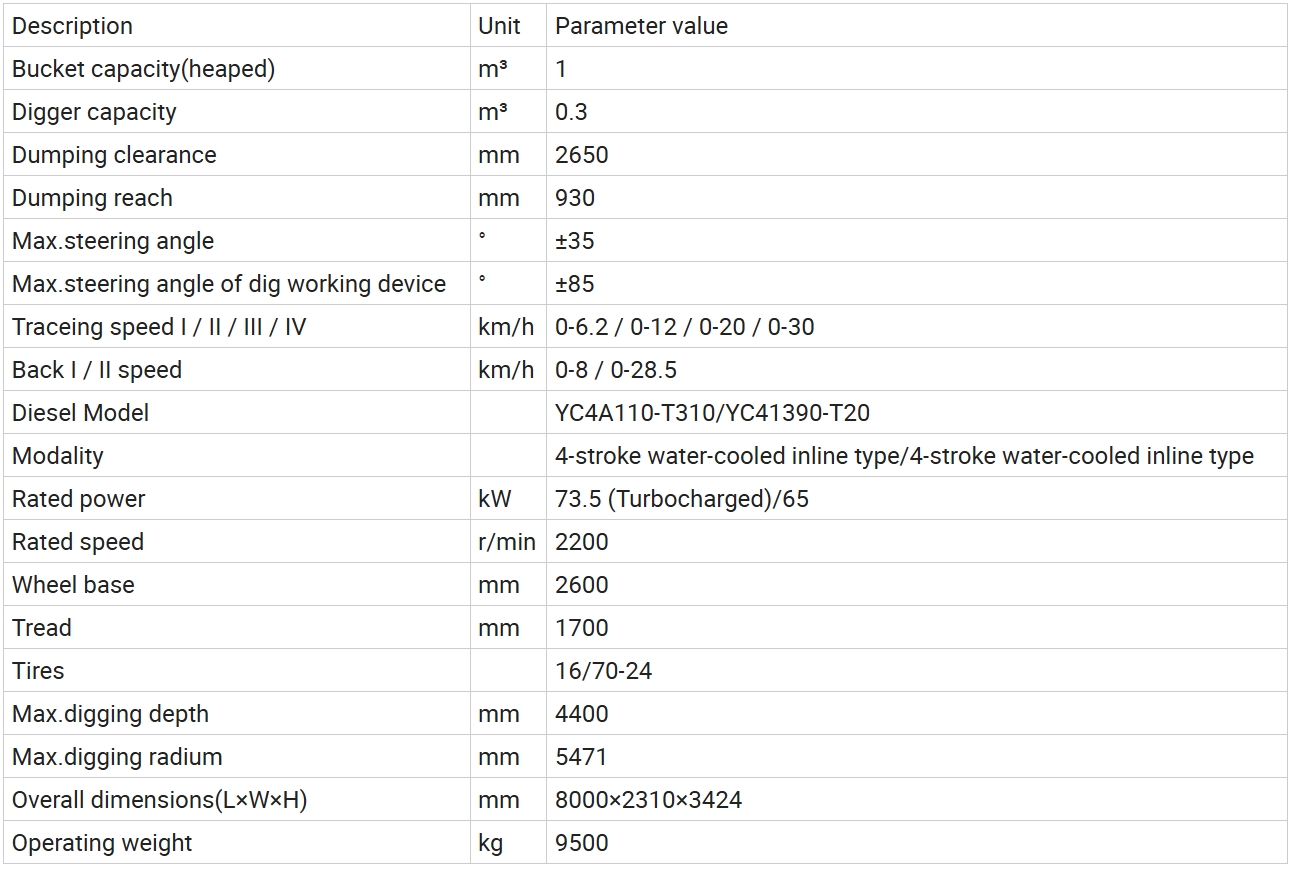Select the Diesel Model value YC4A110-T310/YC41390-T20
This screenshot has height=876, width=1297.
pyautogui.click(x=712, y=413)
